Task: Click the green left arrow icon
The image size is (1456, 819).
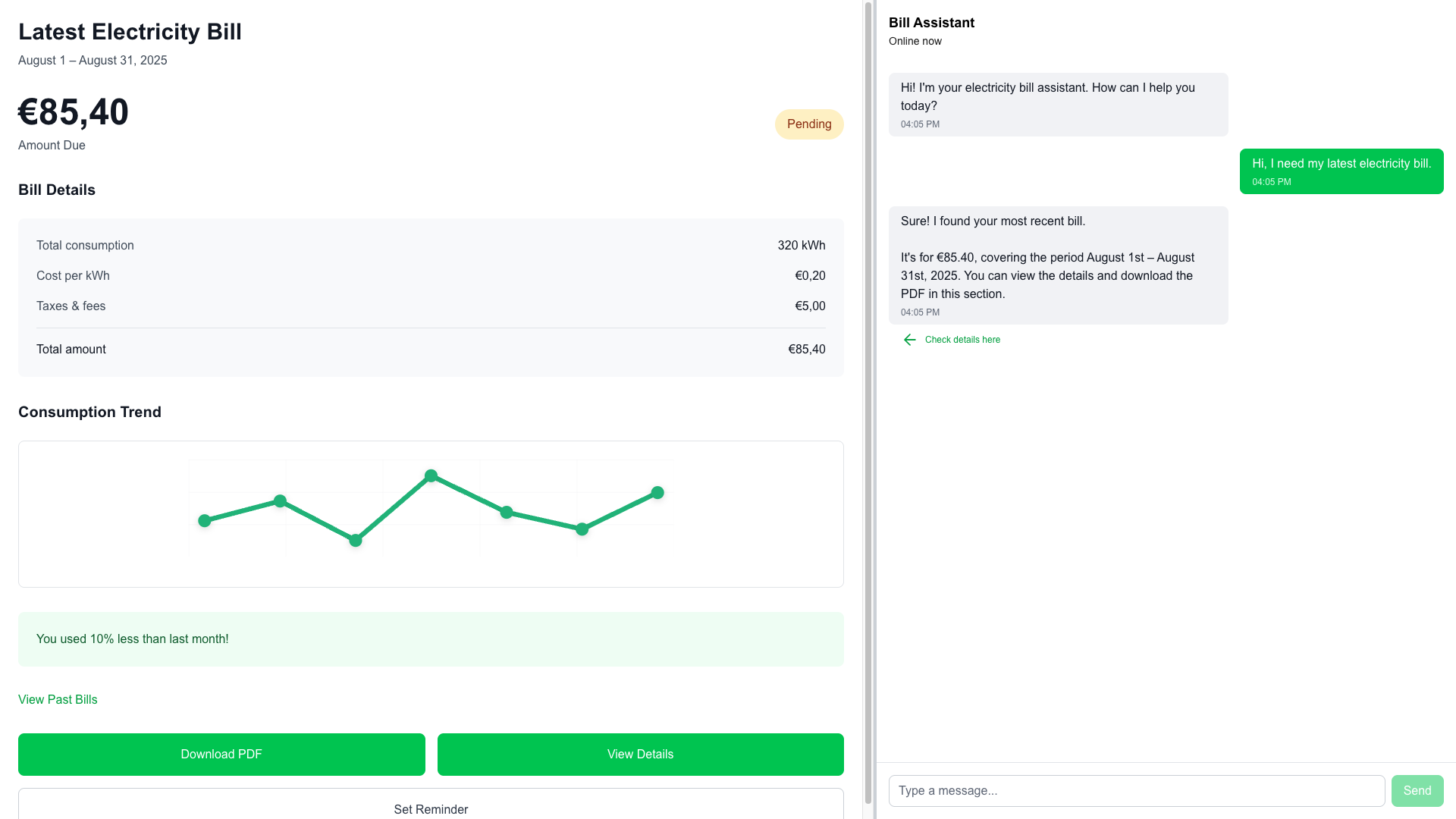Action: (x=909, y=340)
